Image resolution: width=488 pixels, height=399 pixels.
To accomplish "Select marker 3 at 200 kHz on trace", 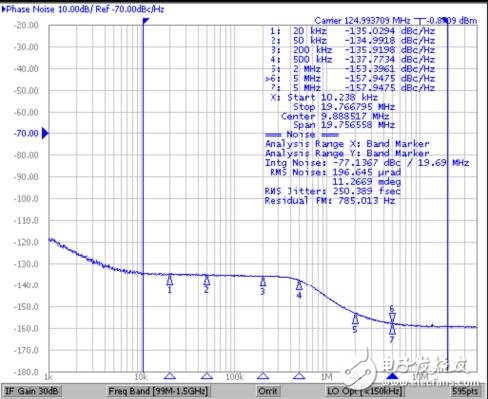I will click(263, 282).
